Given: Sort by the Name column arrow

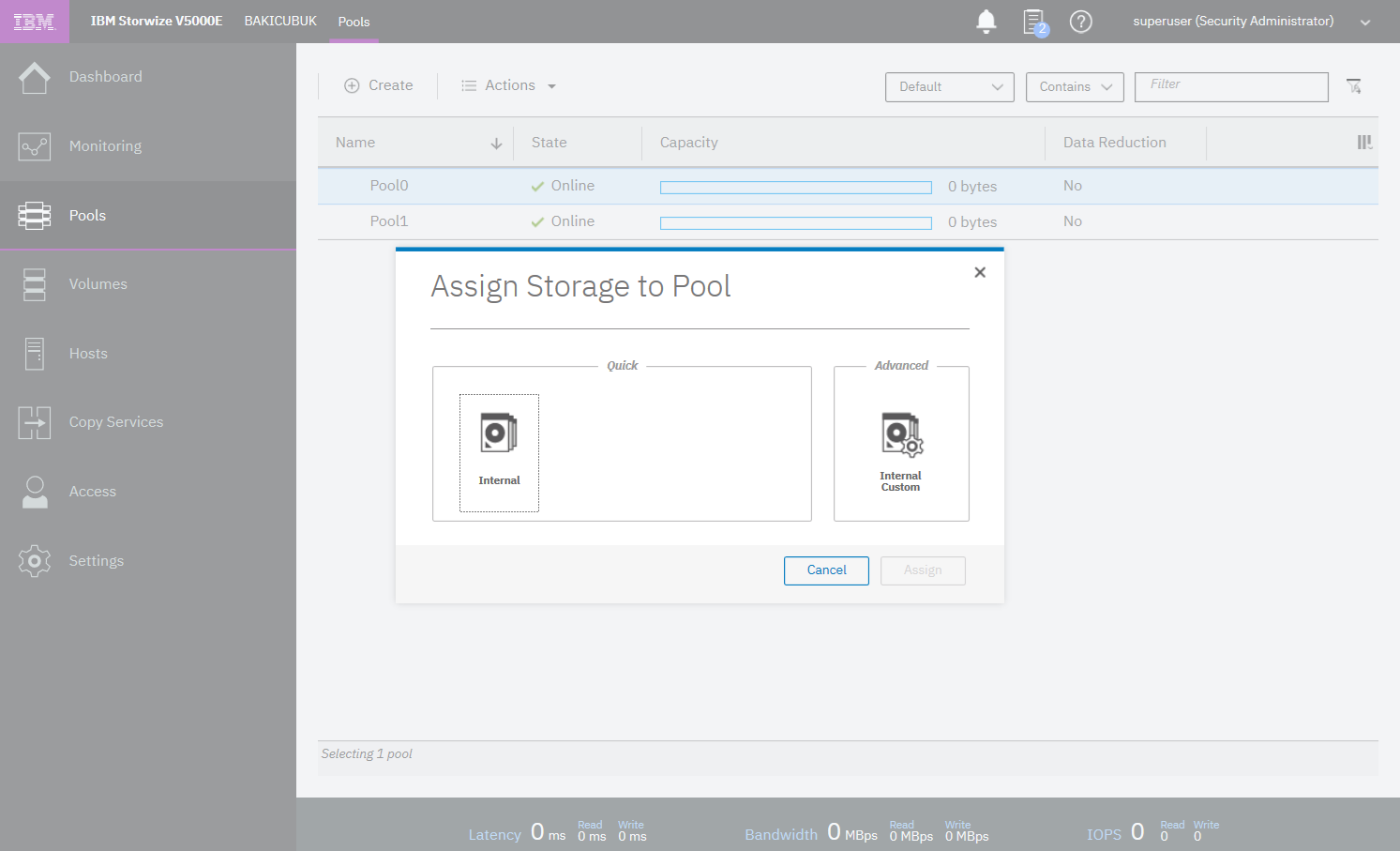Looking at the screenshot, I should tap(496, 144).
